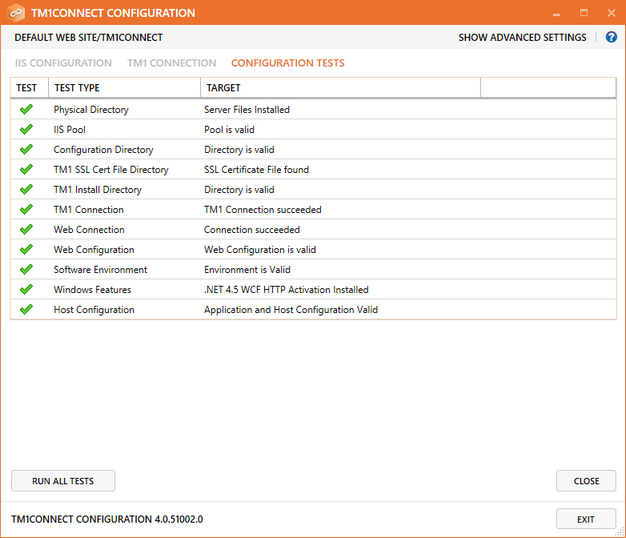626x538 pixels.
Task: Select the Windows Features row label
Action: 92,289
